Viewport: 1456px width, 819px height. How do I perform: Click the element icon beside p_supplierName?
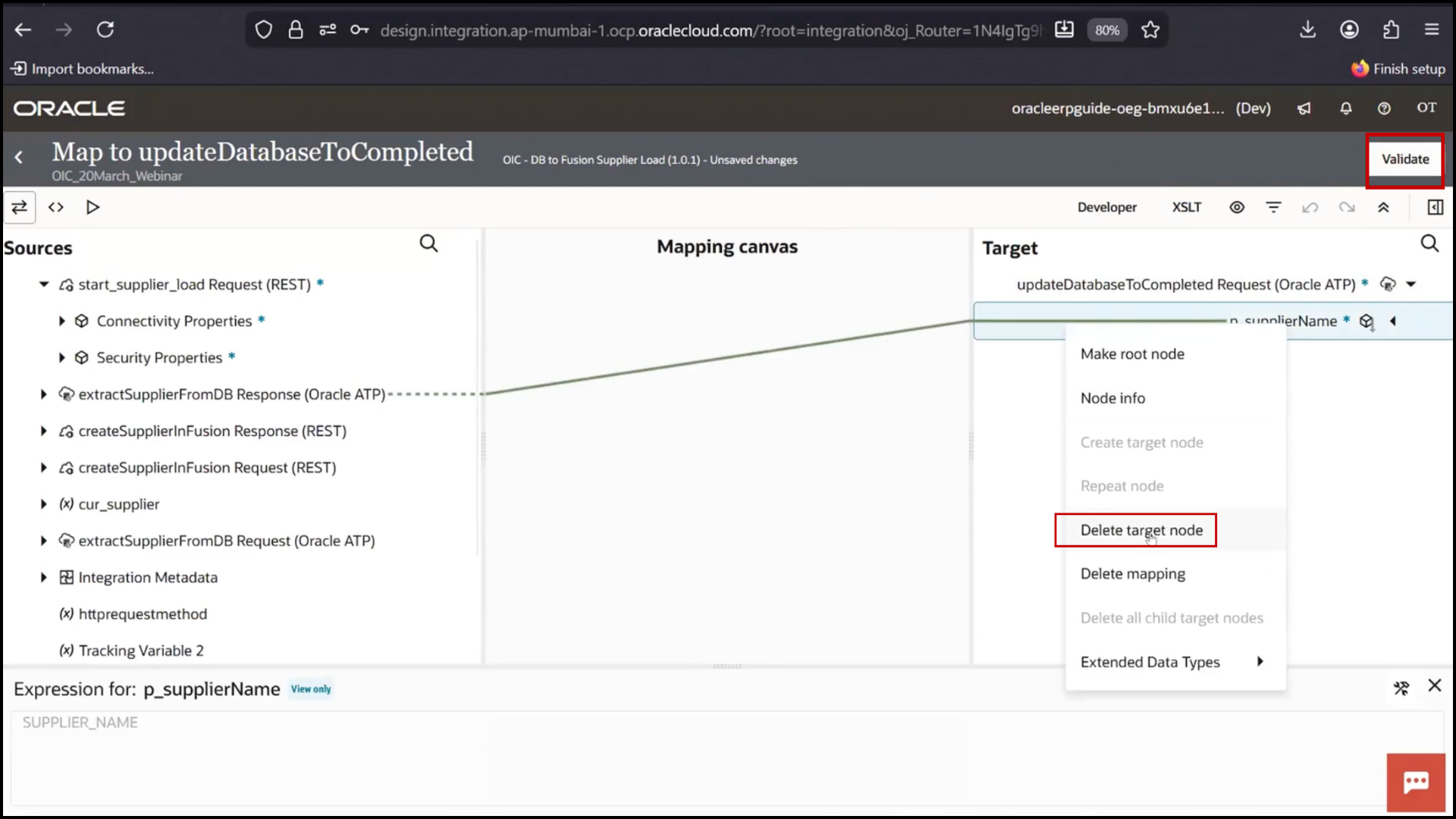point(1367,322)
